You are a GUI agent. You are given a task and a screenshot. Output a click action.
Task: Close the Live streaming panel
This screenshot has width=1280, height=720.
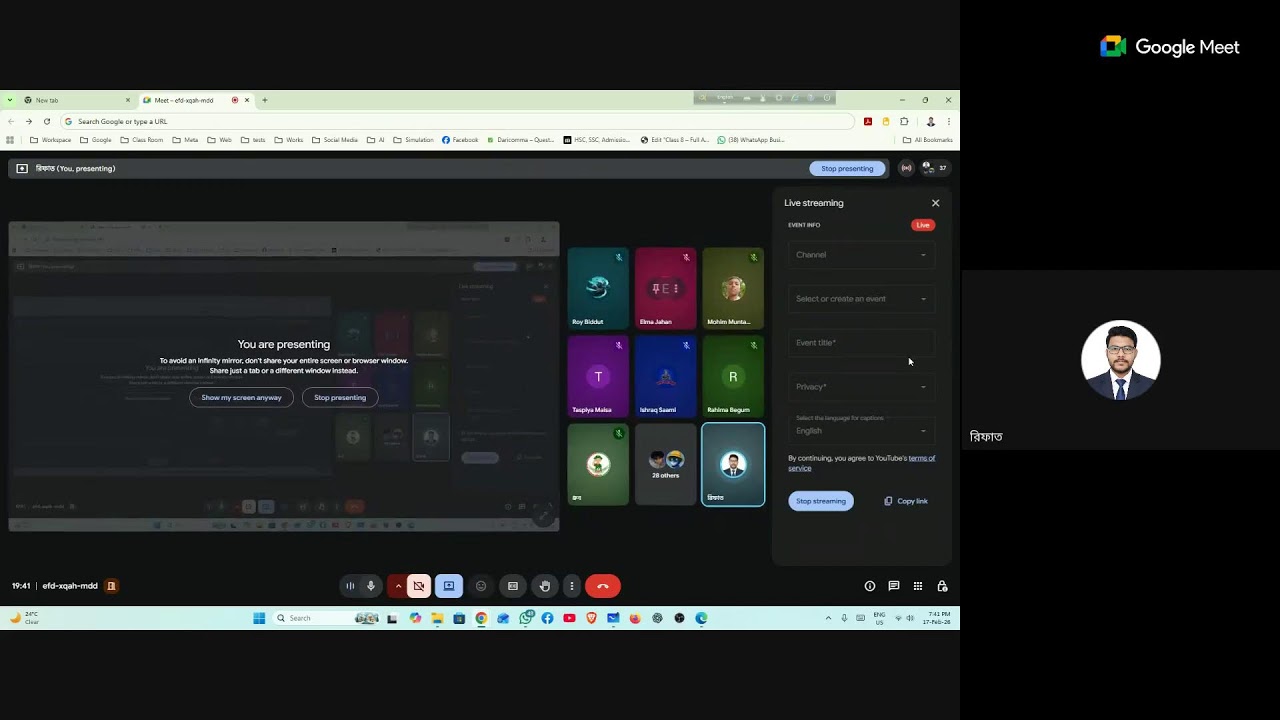pyautogui.click(x=936, y=203)
